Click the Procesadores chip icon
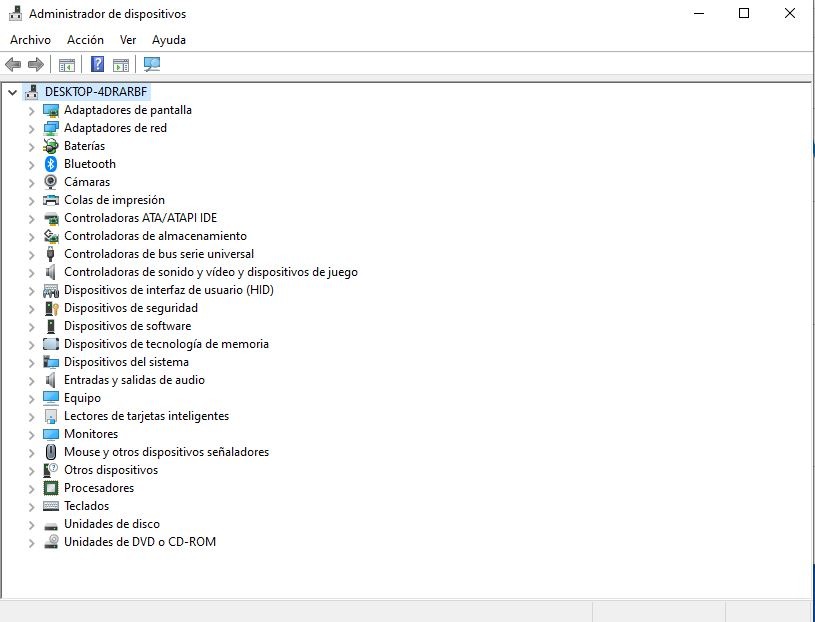This screenshot has width=815, height=622. pos(50,488)
